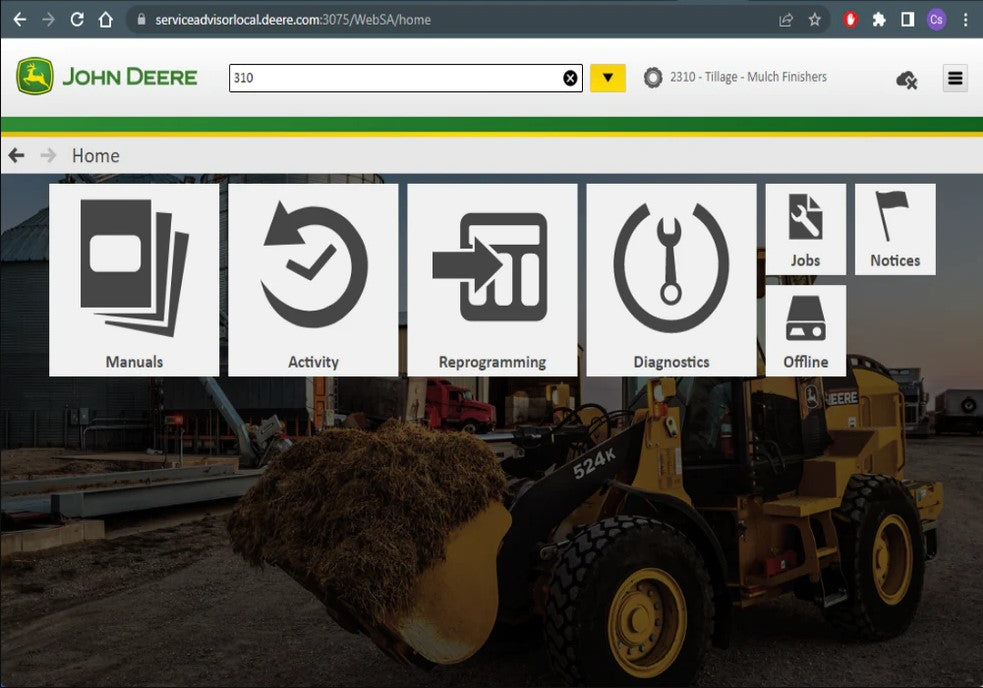983x688 pixels.
Task: Open the Diagnostics wrench tile
Action: [671, 279]
